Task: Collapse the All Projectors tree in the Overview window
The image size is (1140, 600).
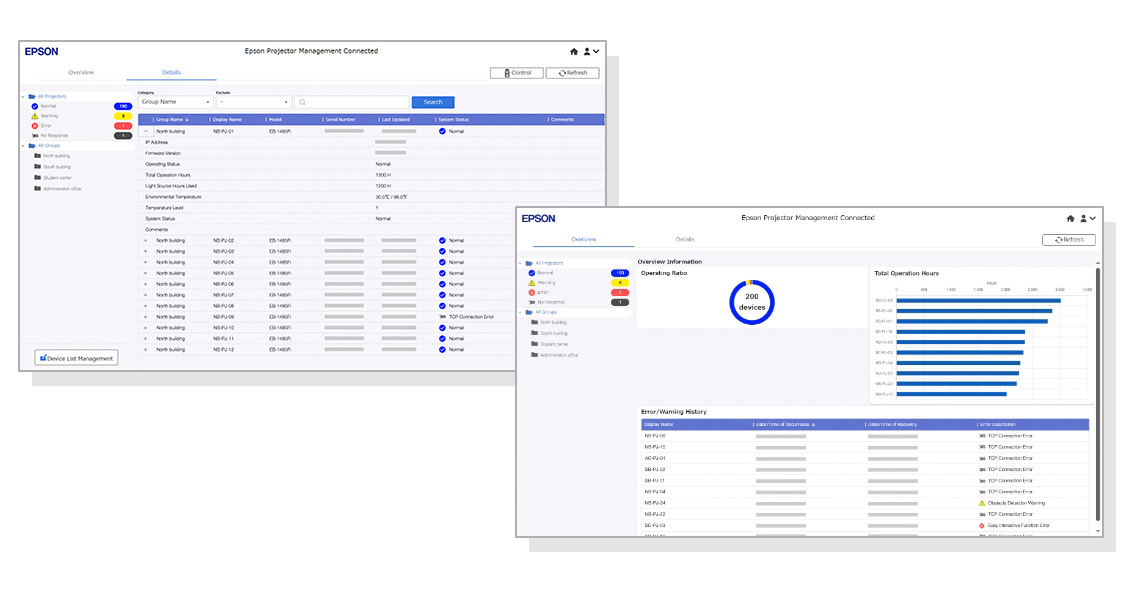Action: coord(520,263)
